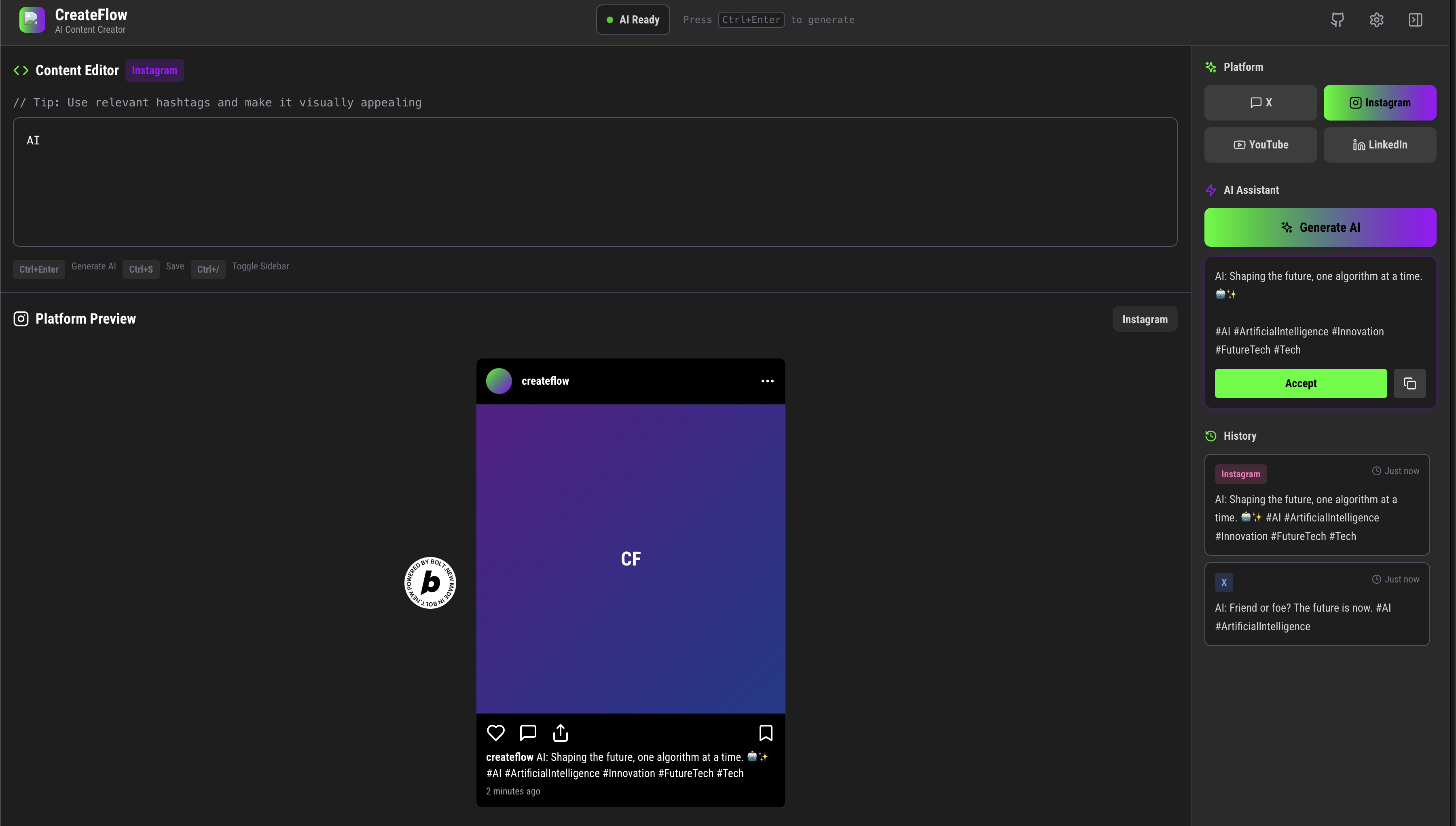Open the three-dot post options menu
The width and height of the screenshot is (1456, 826).
point(767,381)
